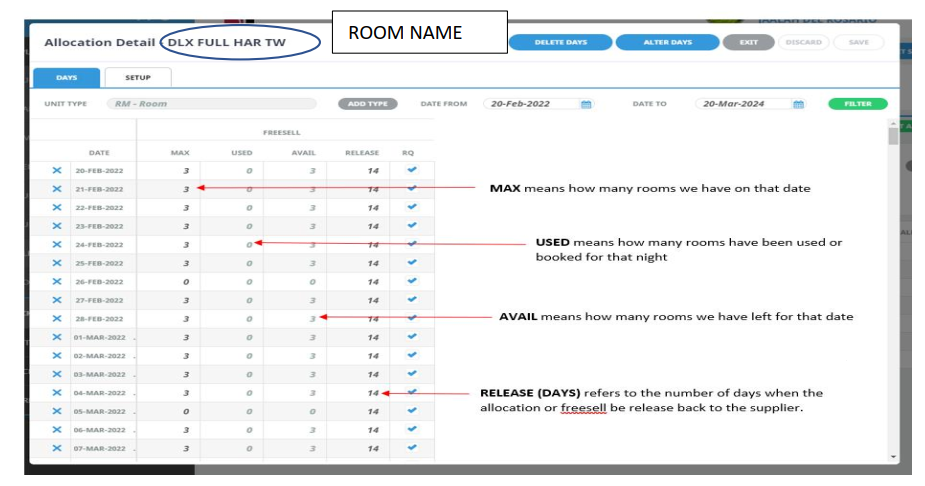The image size is (925, 486).
Task: Click the MAX column header
Action: [180, 153]
